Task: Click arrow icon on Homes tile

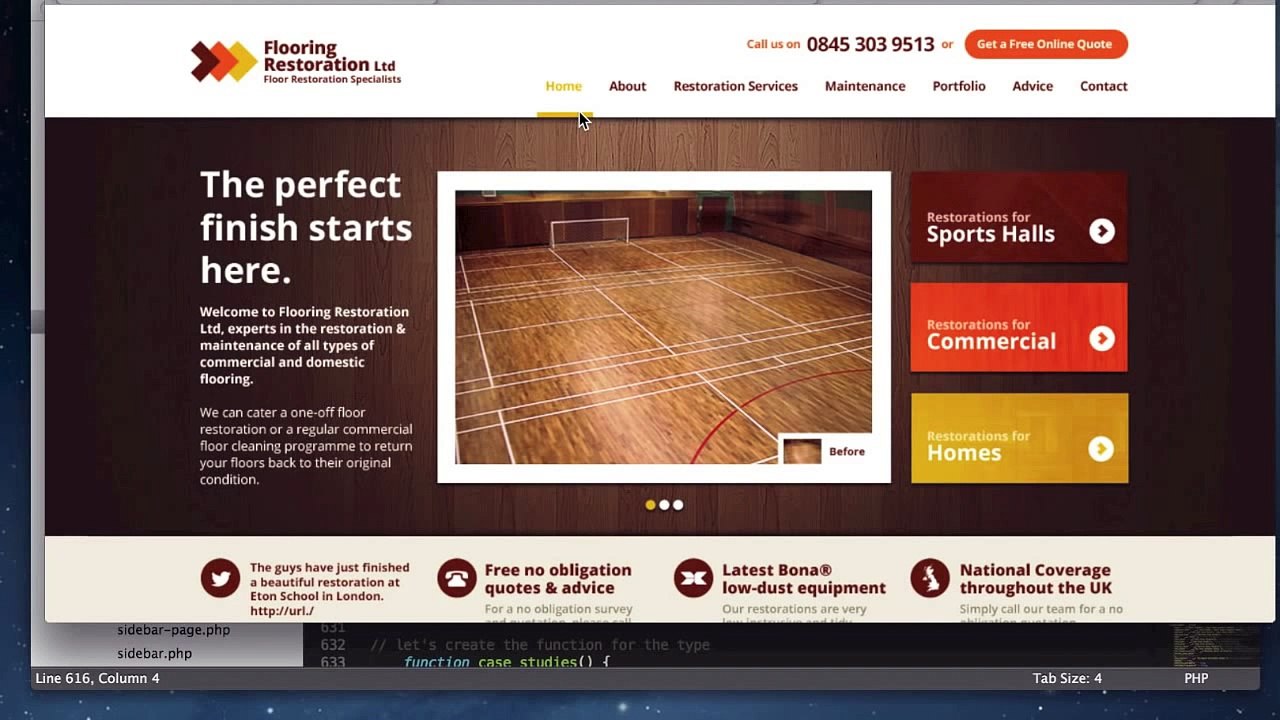Action: tap(1101, 449)
